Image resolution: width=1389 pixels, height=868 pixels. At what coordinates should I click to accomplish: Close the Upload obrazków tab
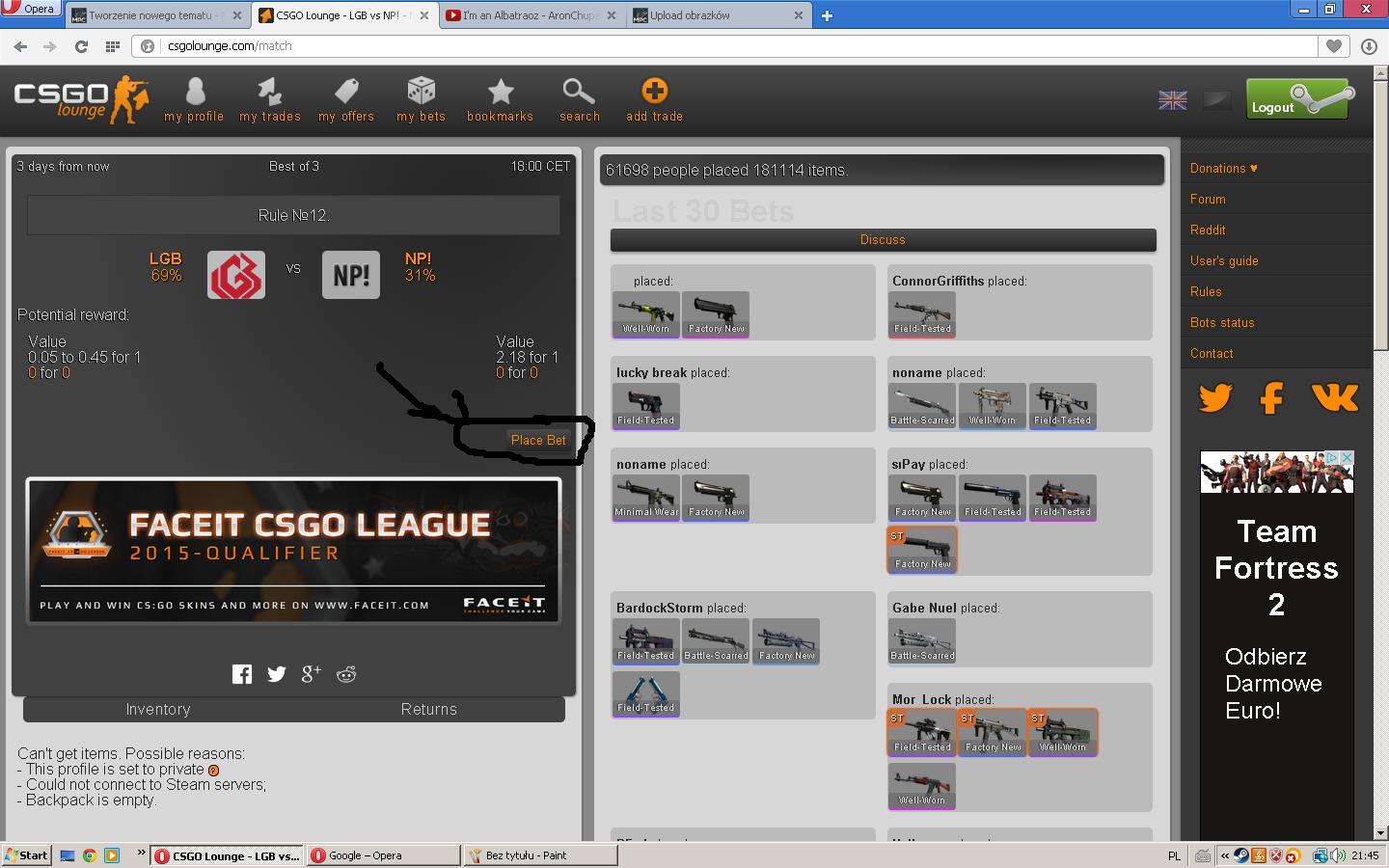[x=798, y=15]
